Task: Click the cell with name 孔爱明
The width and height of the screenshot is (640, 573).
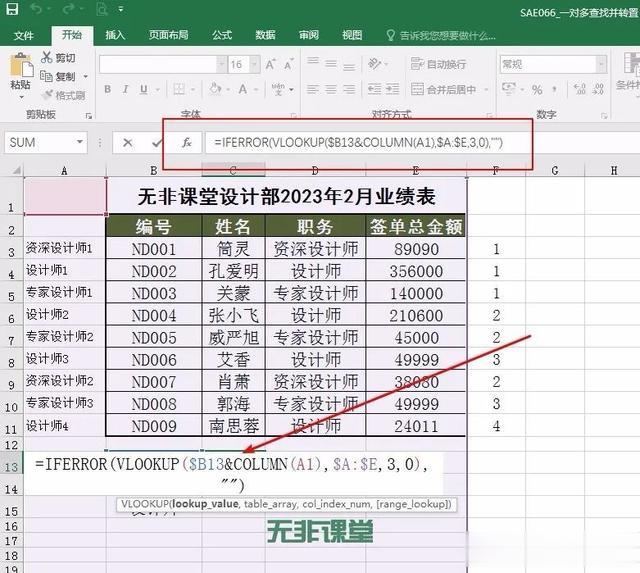Action: (234, 271)
